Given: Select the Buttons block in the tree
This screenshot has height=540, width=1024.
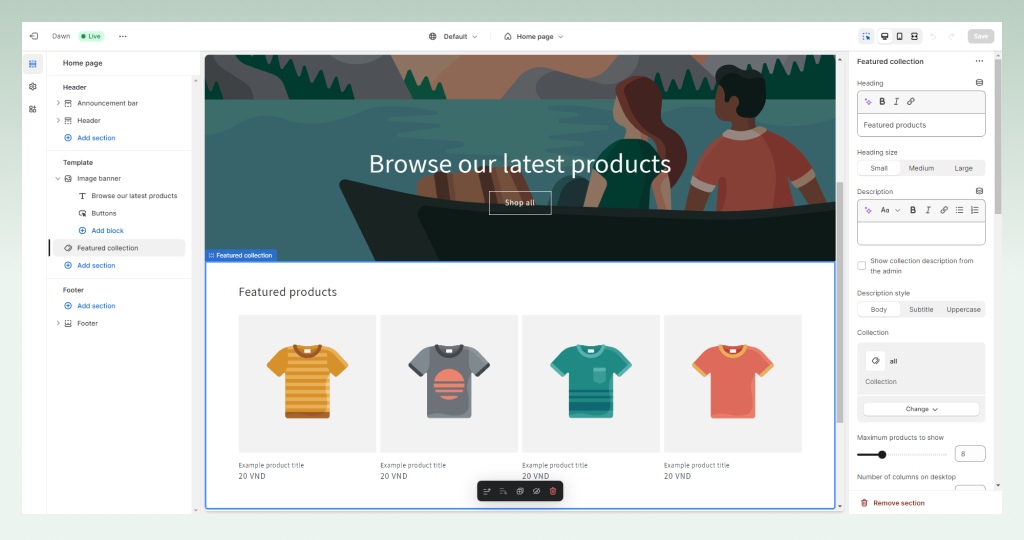Looking at the screenshot, I should [x=104, y=214].
